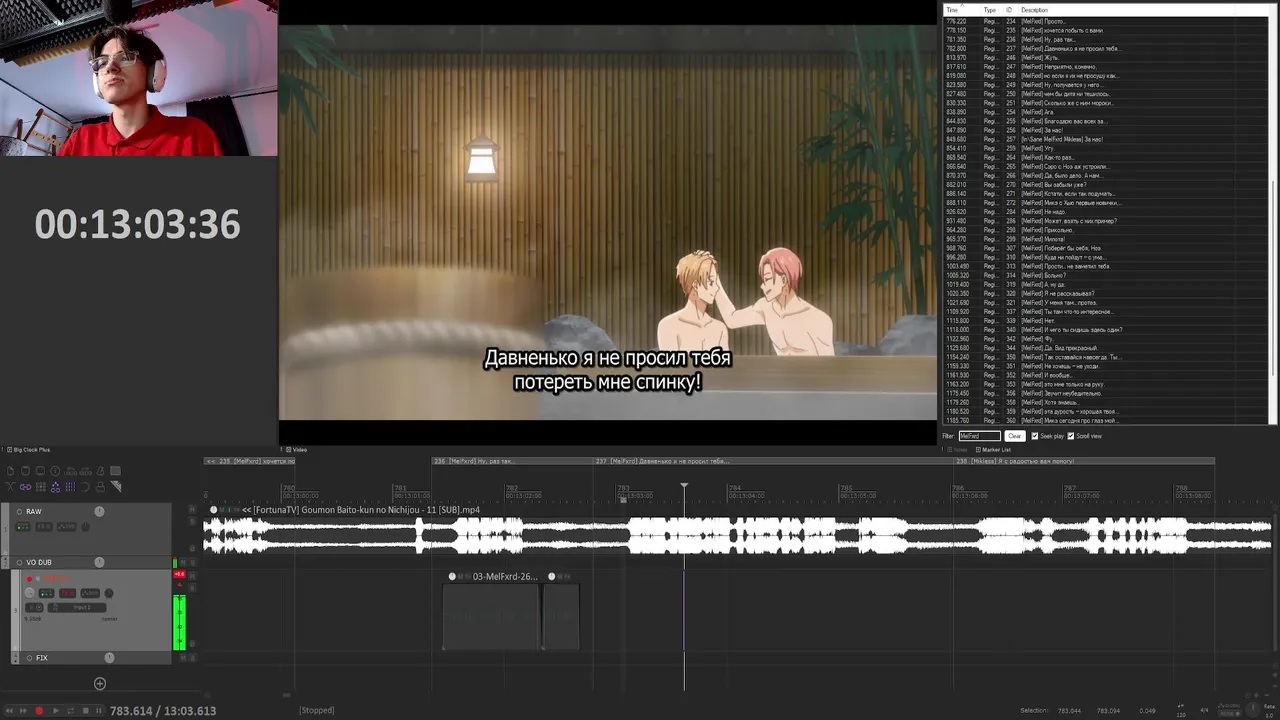The width and height of the screenshot is (1280, 720).
Task: Click Go to end transport button
Action: tap(23, 711)
